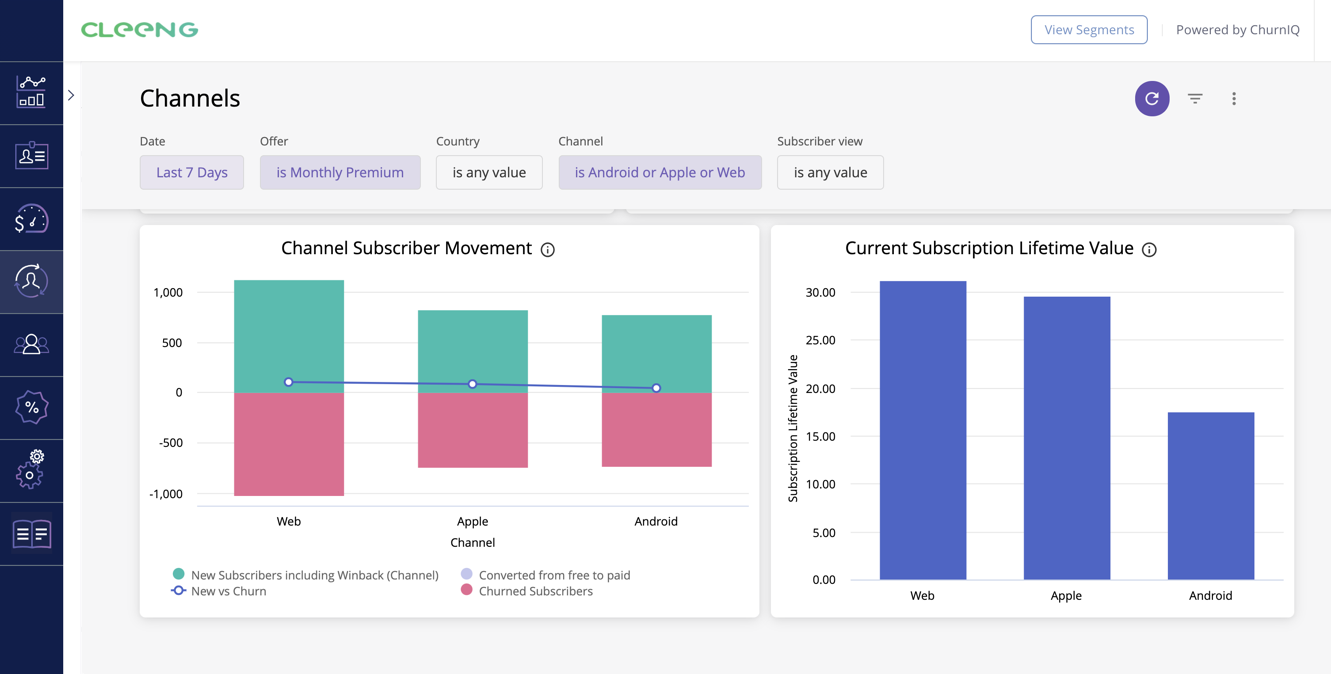Open the gears settings sidebar icon
1331x674 pixels.
[31, 469]
